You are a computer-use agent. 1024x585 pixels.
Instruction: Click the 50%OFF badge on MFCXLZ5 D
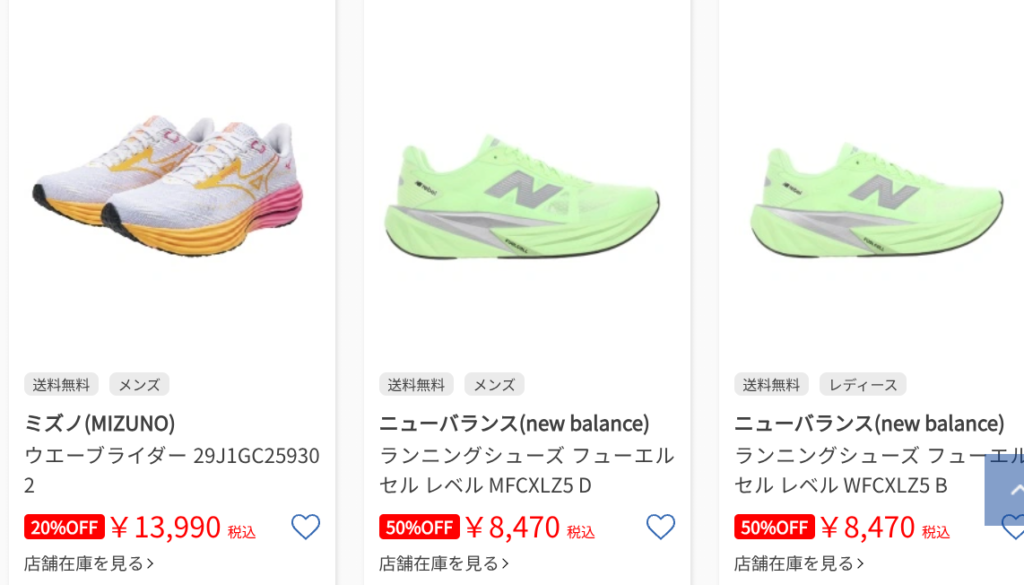(x=419, y=527)
